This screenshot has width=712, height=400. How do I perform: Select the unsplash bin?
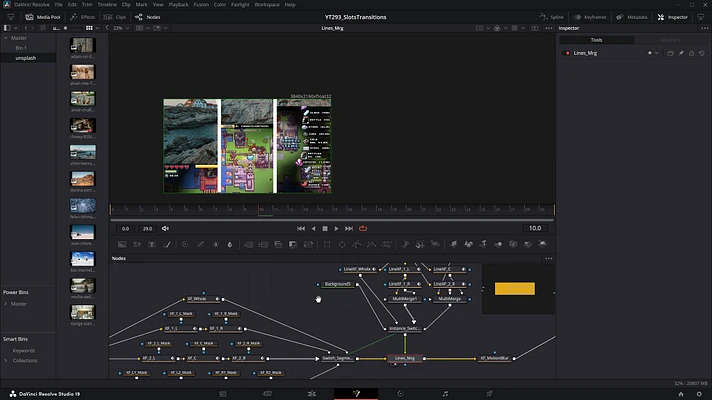[x=28, y=58]
